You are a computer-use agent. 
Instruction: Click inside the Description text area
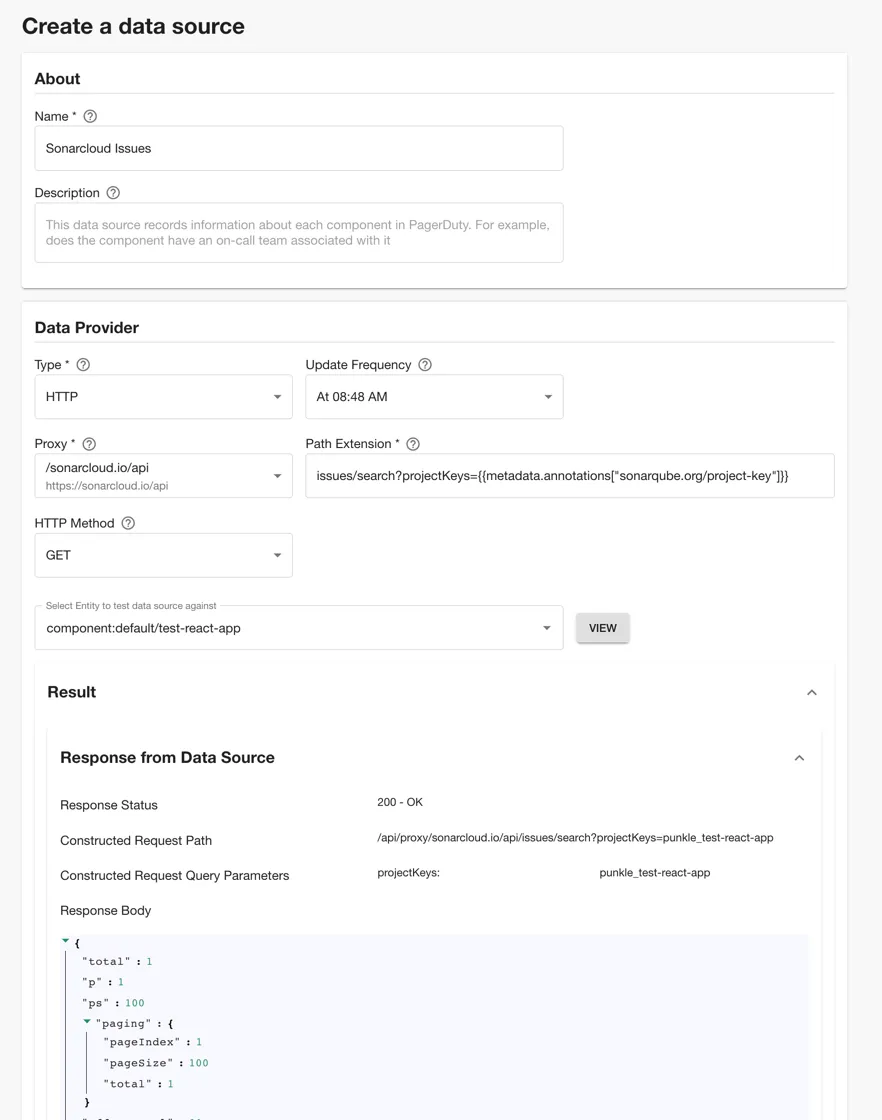click(x=298, y=232)
